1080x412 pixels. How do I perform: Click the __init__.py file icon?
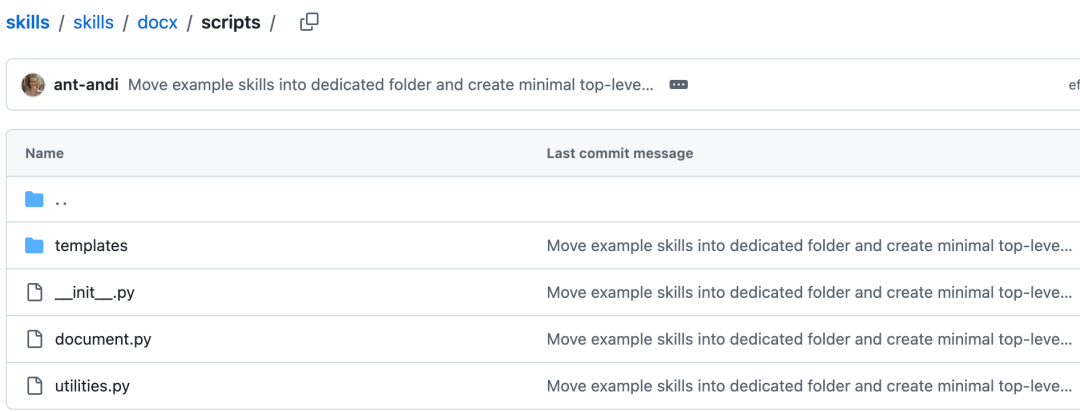point(34,292)
